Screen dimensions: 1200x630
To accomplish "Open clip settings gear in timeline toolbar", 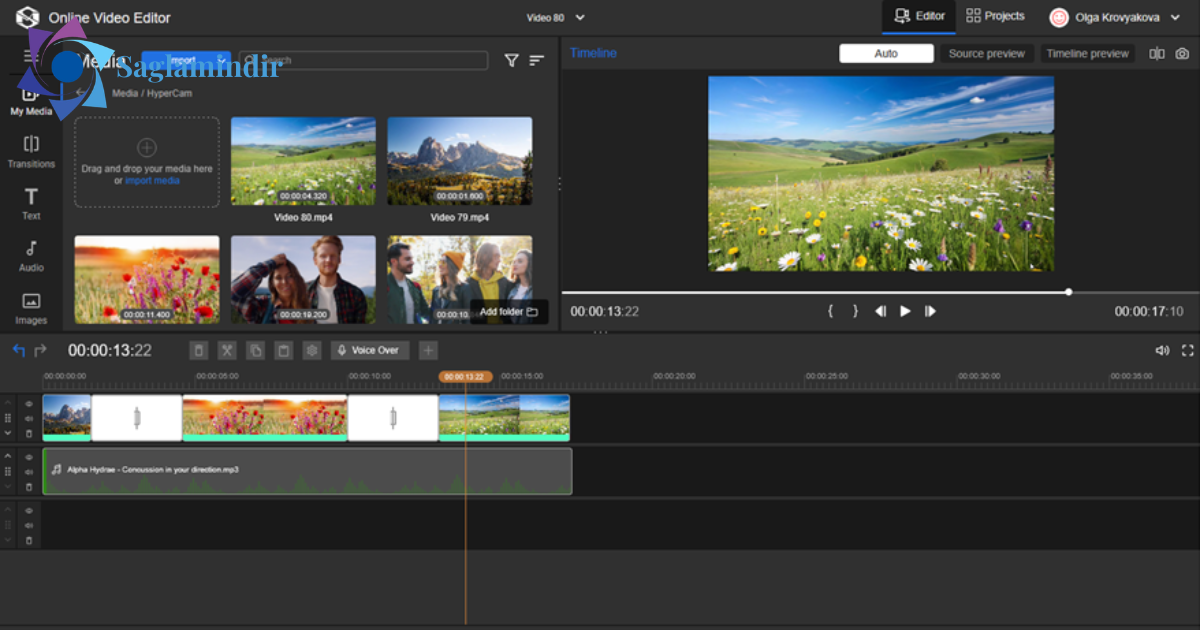I will coord(312,350).
